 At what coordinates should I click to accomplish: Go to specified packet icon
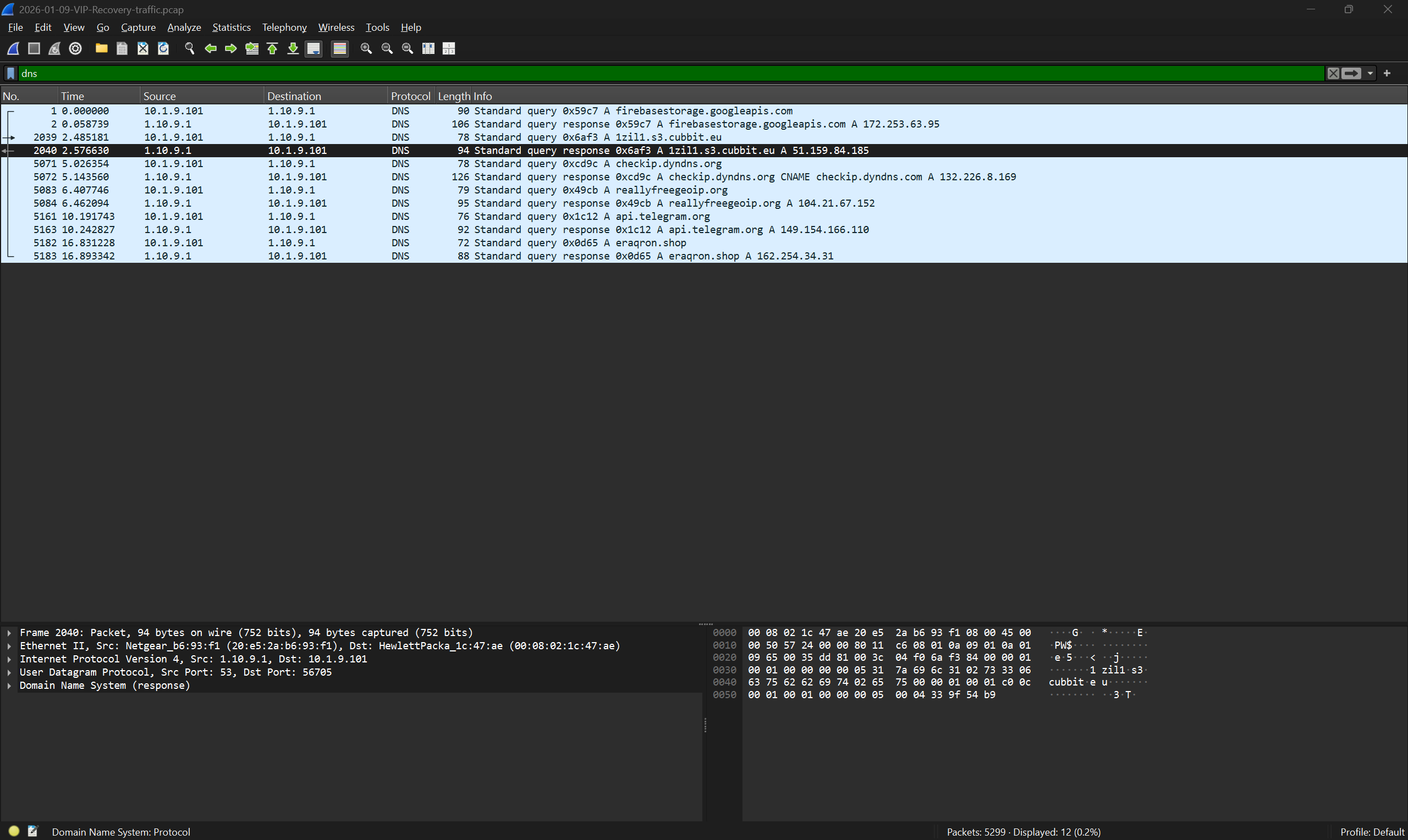coord(252,49)
